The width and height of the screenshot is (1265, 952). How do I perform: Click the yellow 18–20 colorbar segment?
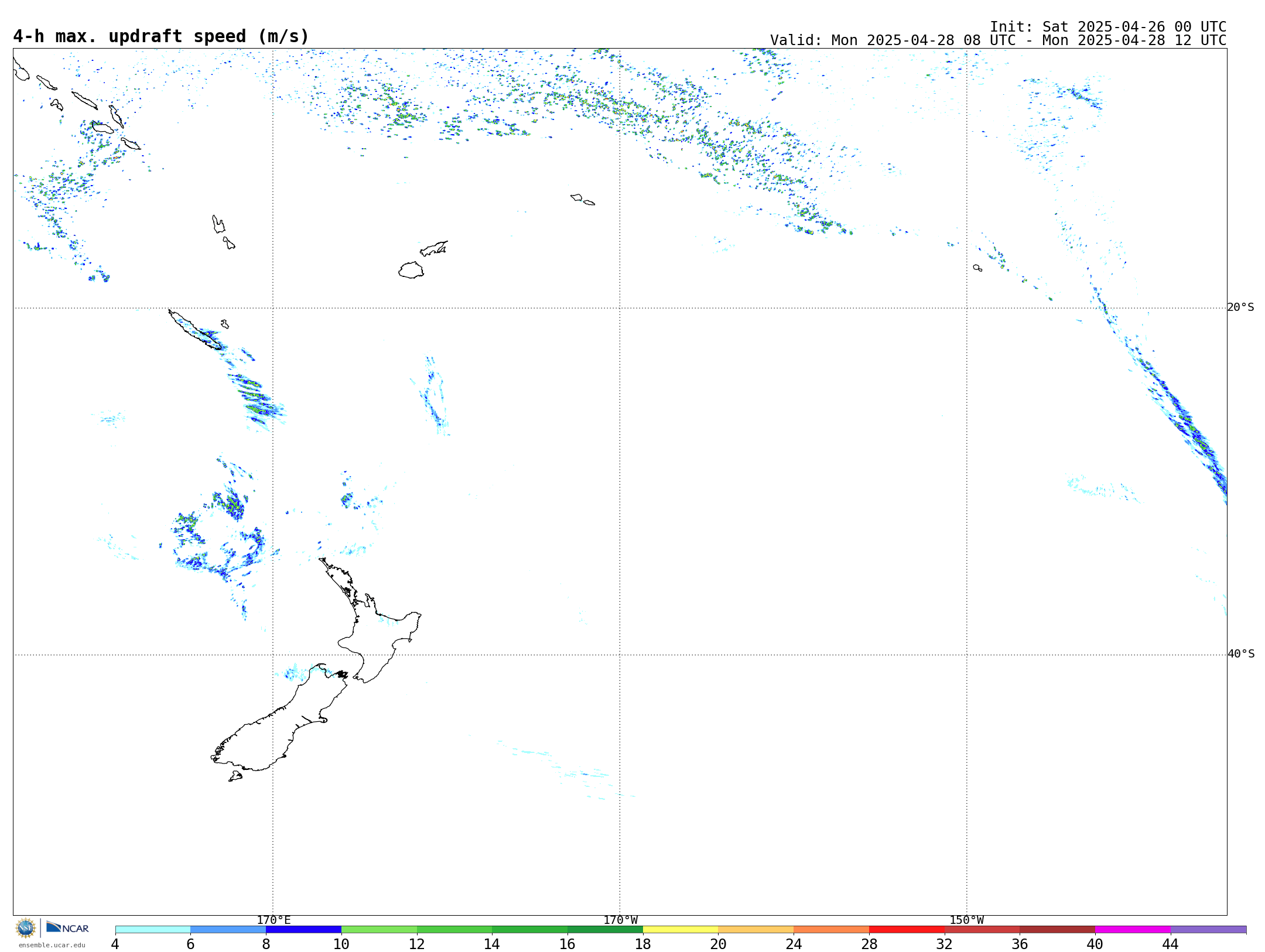(681, 930)
